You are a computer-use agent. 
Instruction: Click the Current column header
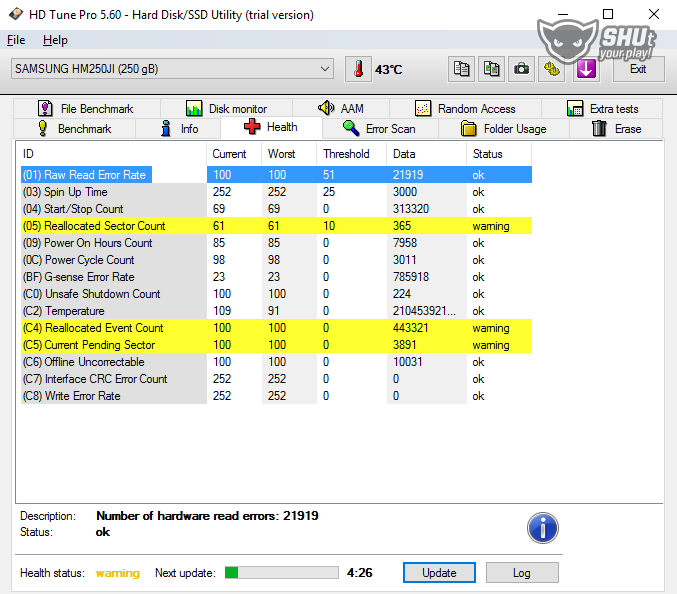(x=234, y=154)
